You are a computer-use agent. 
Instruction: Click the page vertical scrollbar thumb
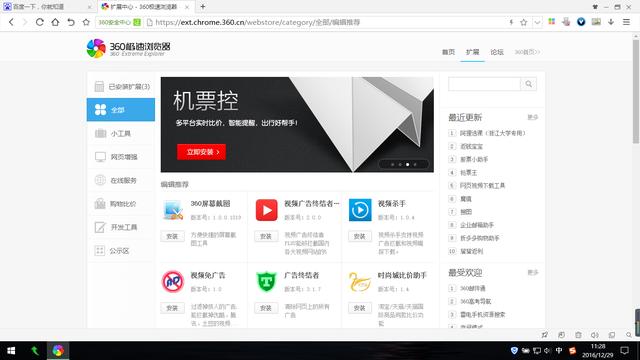pos(636,91)
